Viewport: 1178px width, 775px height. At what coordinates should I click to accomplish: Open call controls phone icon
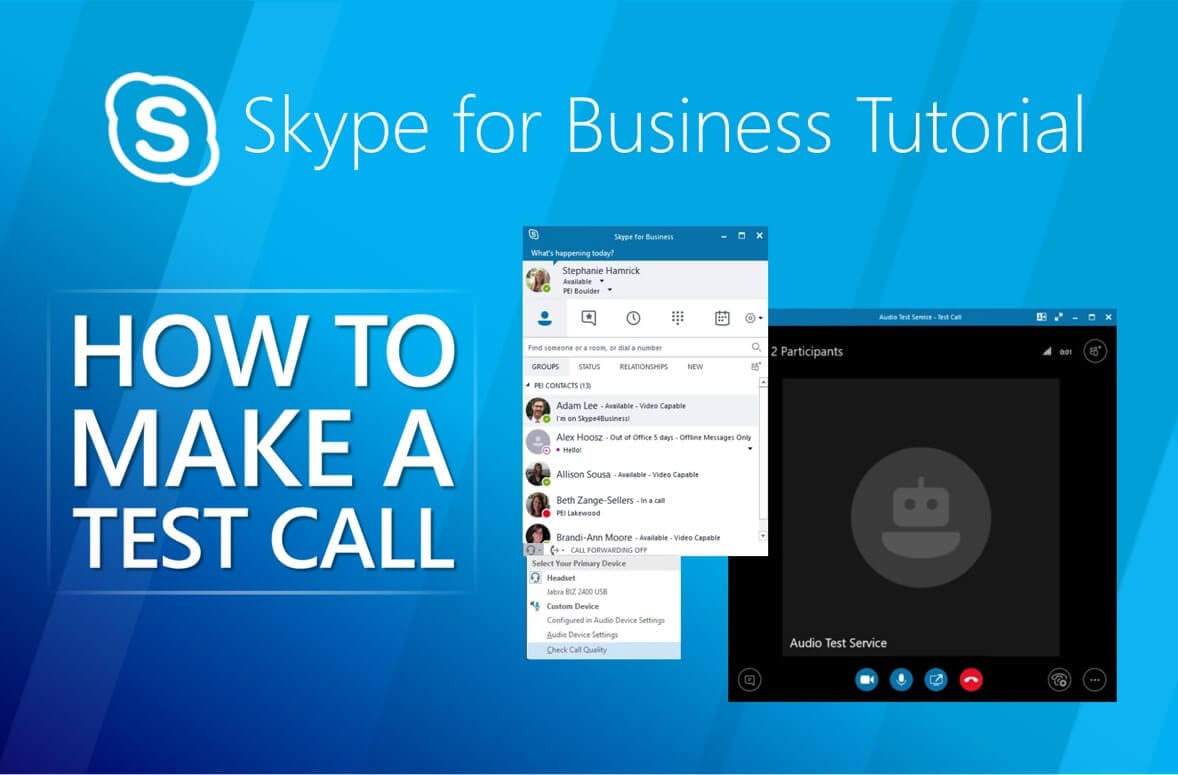1059,680
